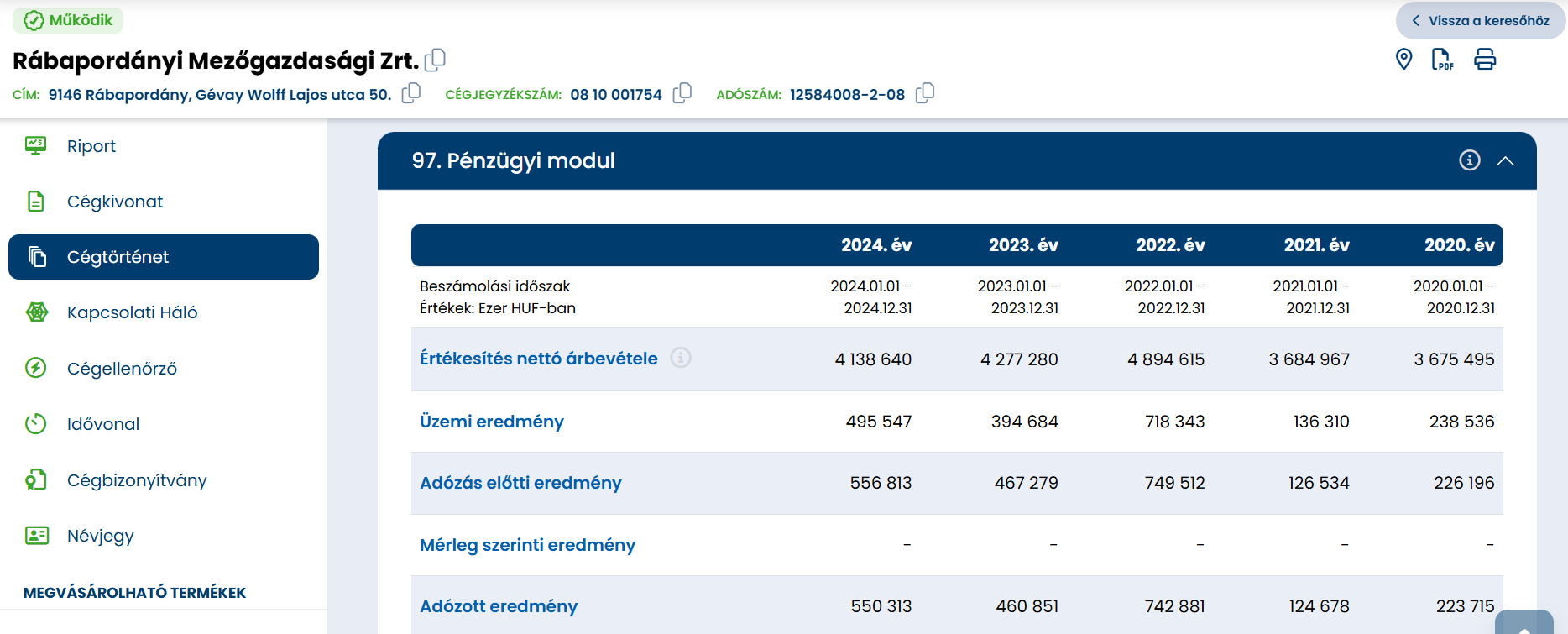
Task: Open Riport in the sidebar
Action: (91, 146)
